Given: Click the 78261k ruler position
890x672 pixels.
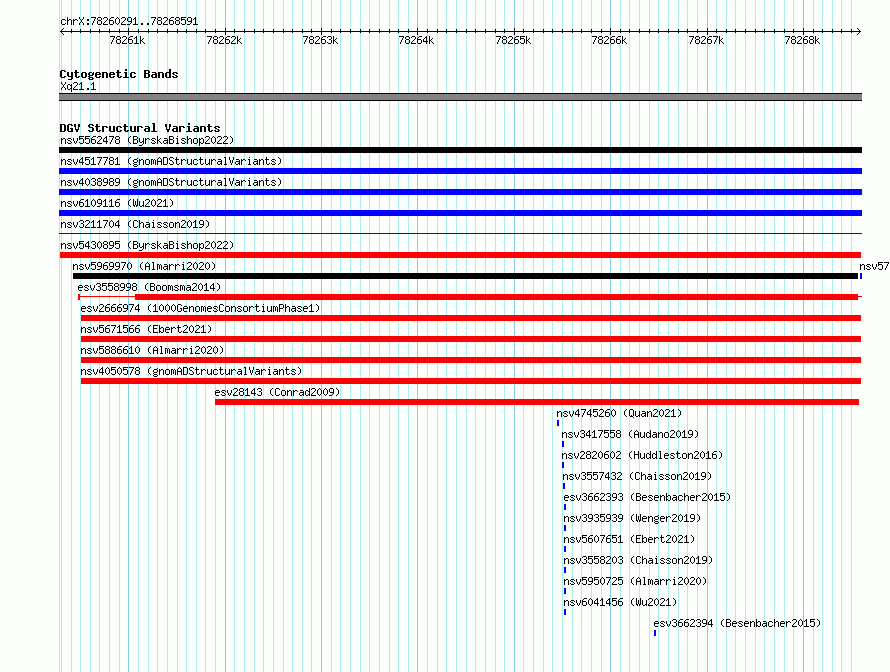Looking at the screenshot, I should point(127,40).
